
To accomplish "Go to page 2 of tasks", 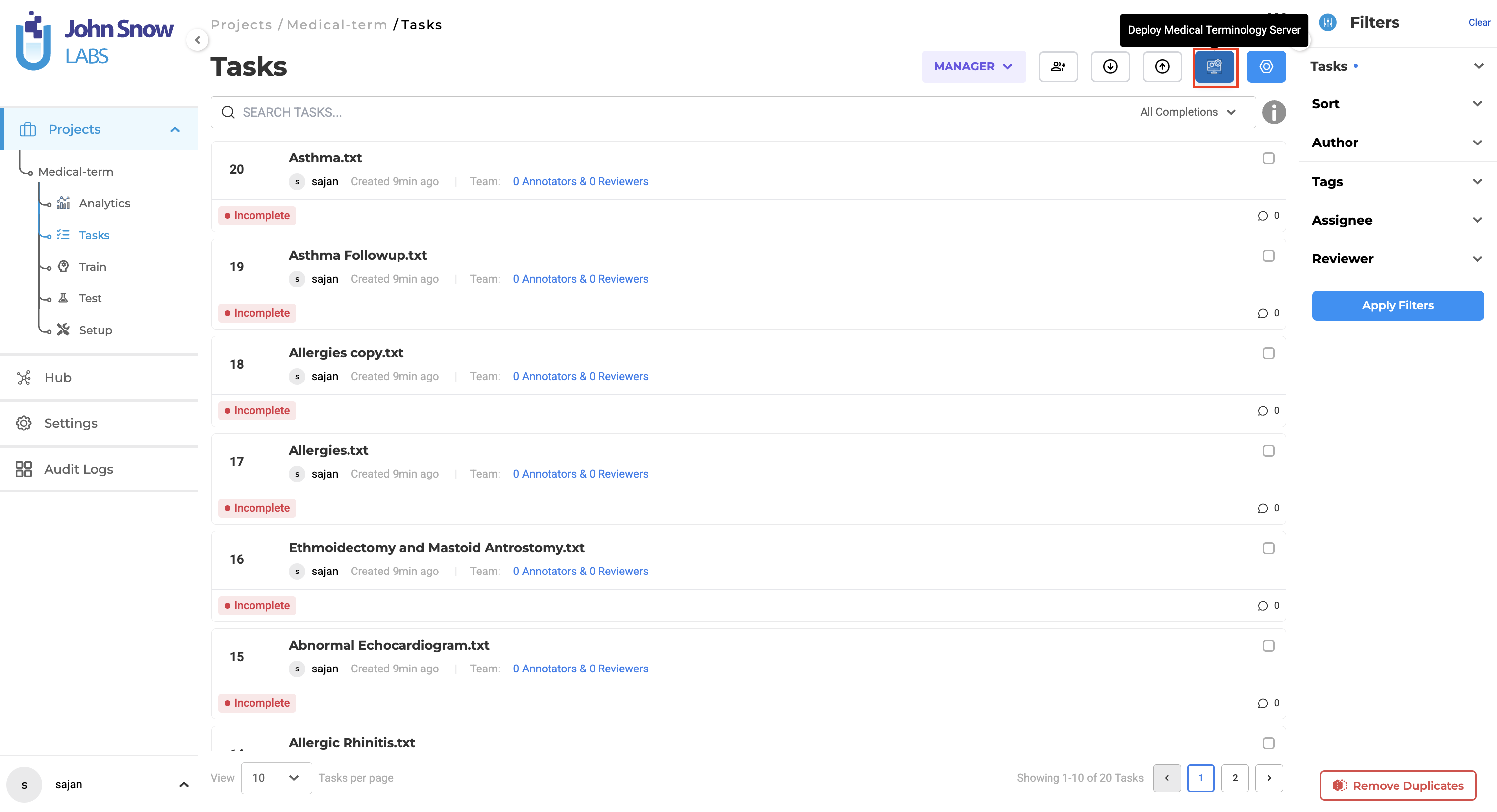I will tap(1236, 778).
